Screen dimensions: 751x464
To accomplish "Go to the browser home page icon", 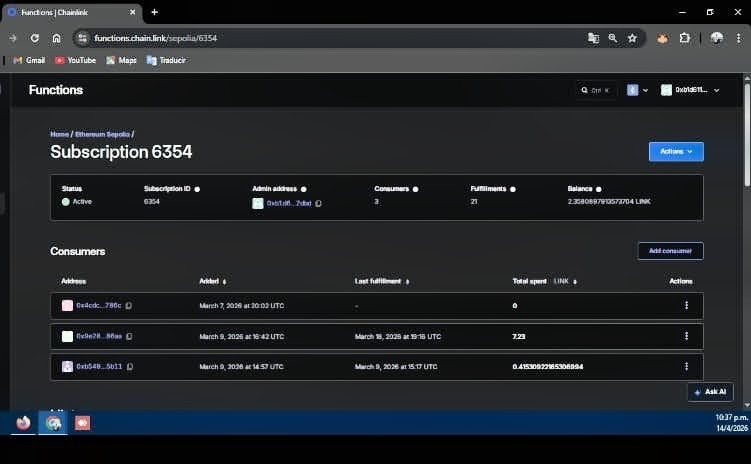I will pyautogui.click(x=57, y=38).
